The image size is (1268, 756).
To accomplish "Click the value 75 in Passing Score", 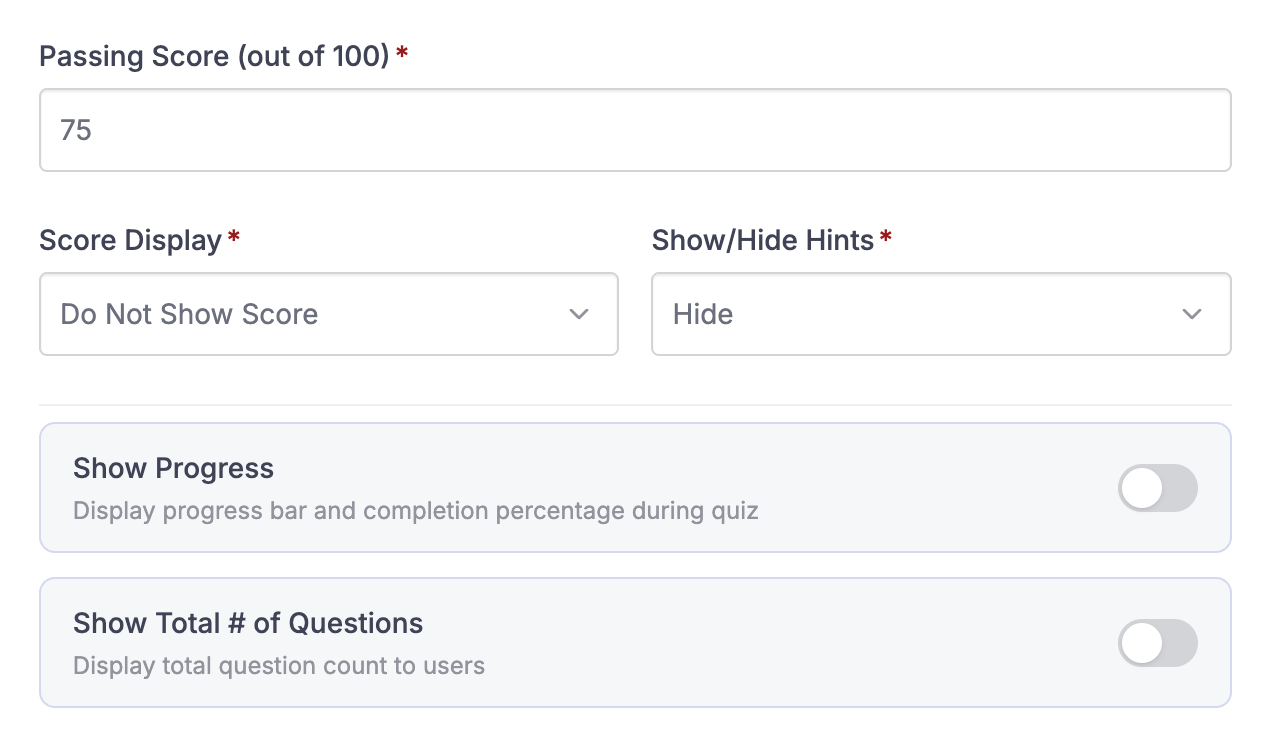I will click(x=76, y=130).
